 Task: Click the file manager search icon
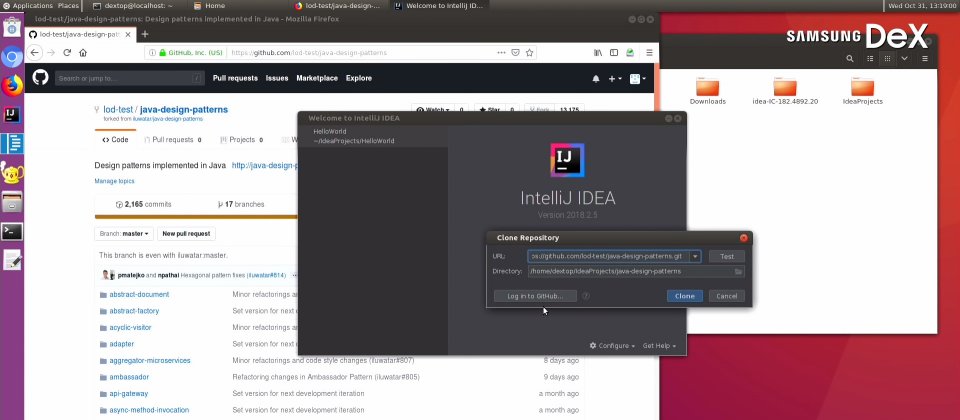click(850, 59)
